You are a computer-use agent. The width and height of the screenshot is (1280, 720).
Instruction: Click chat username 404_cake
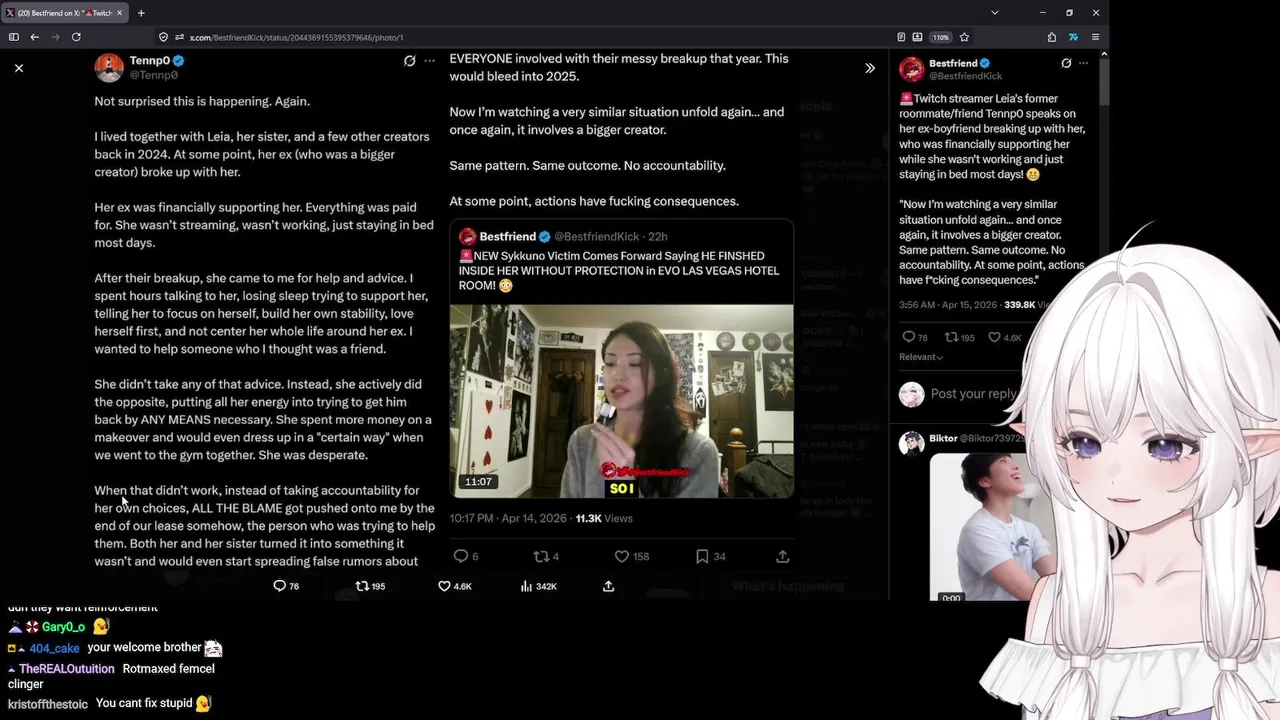[x=54, y=648]
